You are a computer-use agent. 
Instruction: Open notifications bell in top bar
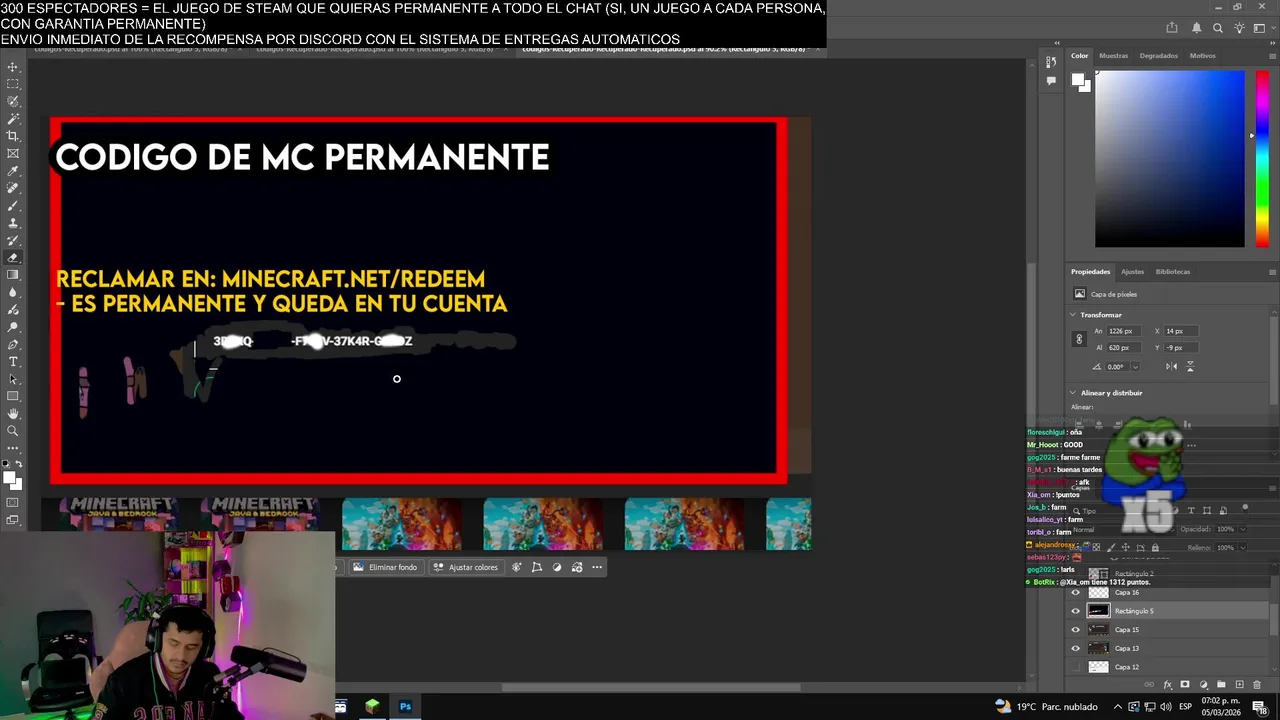point(1196,28)
